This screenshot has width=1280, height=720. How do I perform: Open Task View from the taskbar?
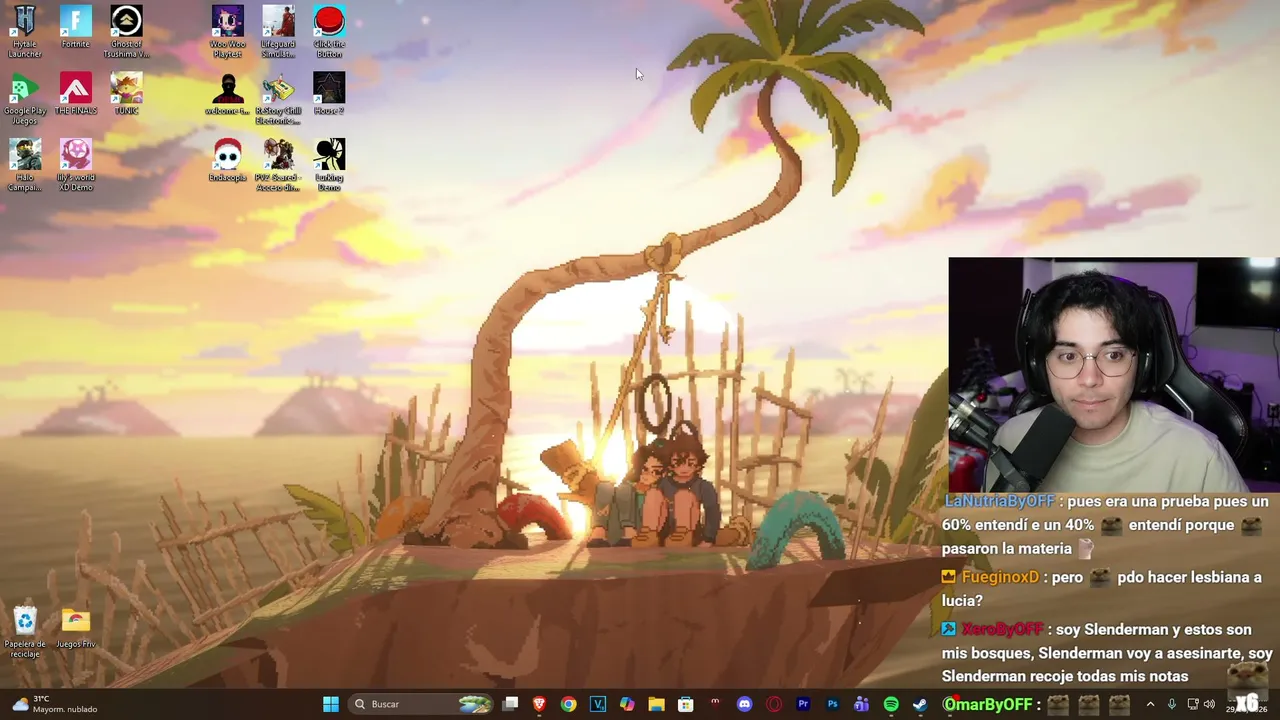[510, 704]
